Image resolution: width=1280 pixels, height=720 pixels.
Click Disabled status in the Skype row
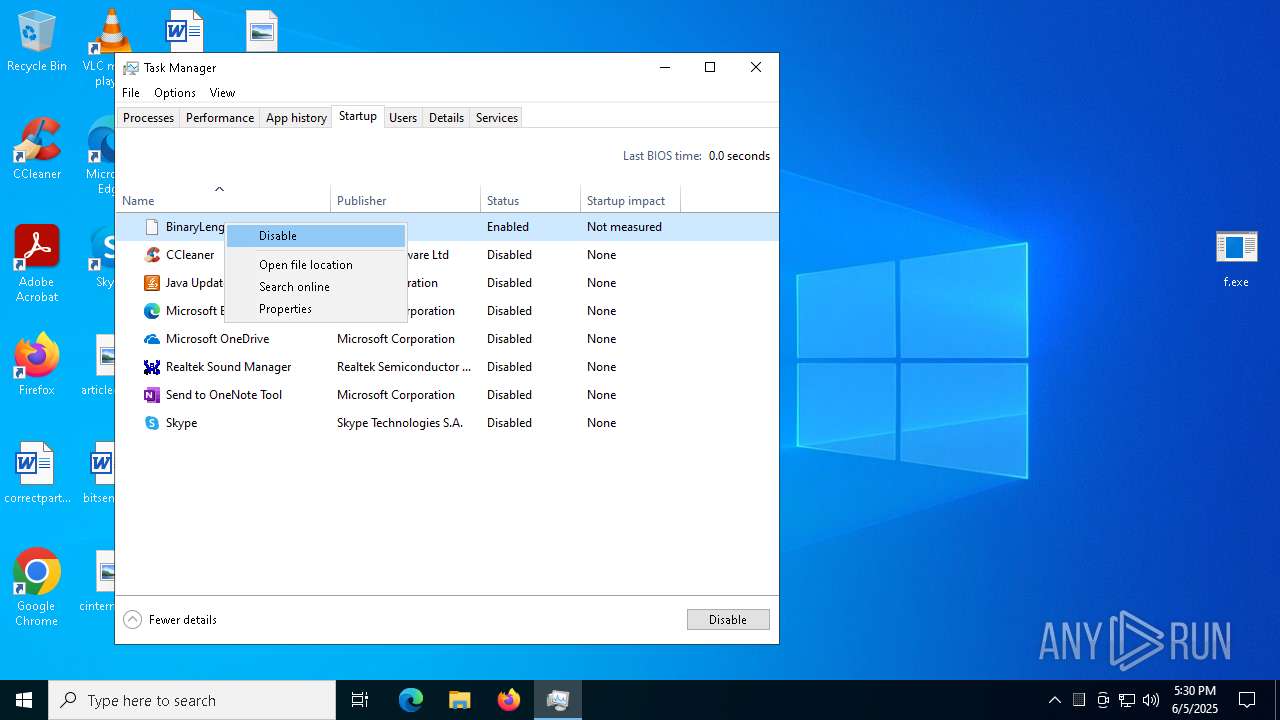pyautogui.click(x=509, y=423)
